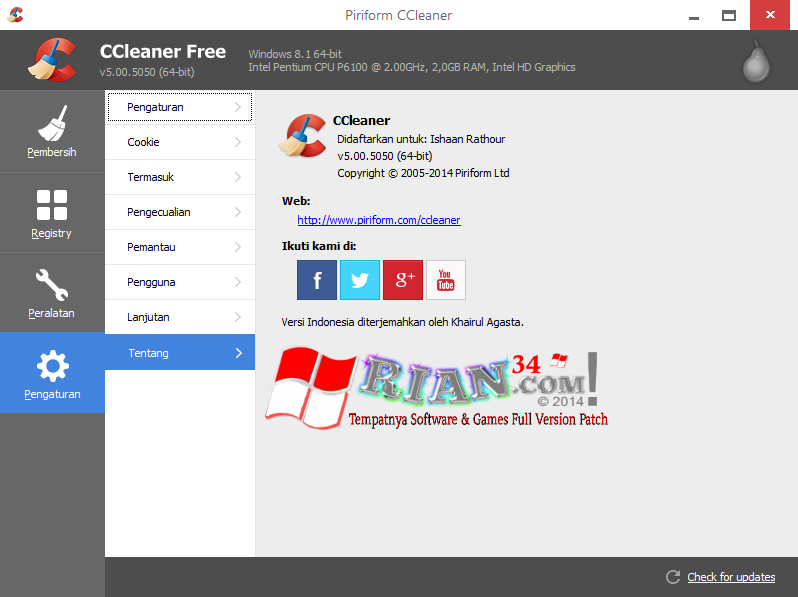Click the Khairul Agasta translation credit text

point(403,322)
